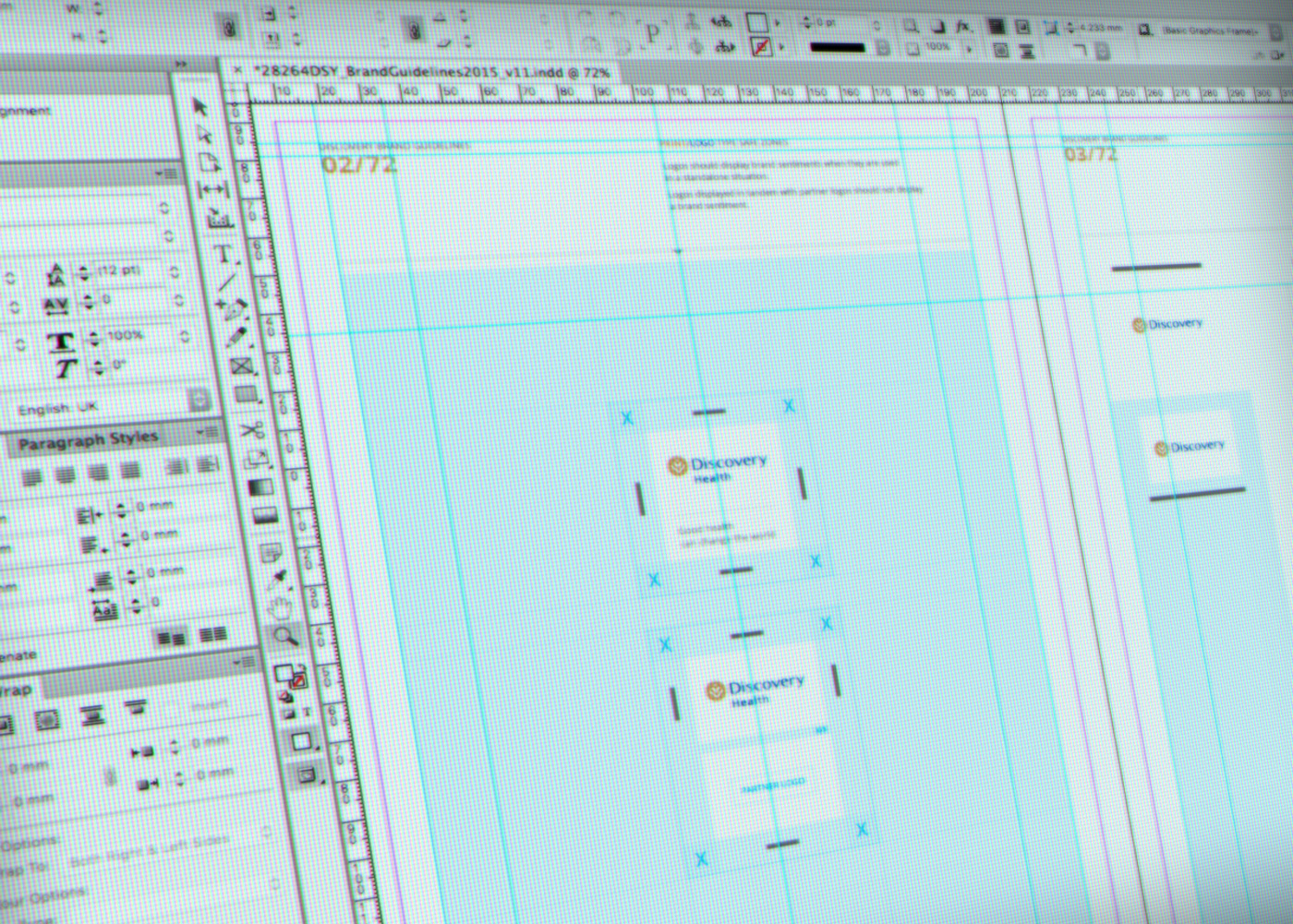
Task: Select the Direct Selection tool
Action: tap(204, 135)
